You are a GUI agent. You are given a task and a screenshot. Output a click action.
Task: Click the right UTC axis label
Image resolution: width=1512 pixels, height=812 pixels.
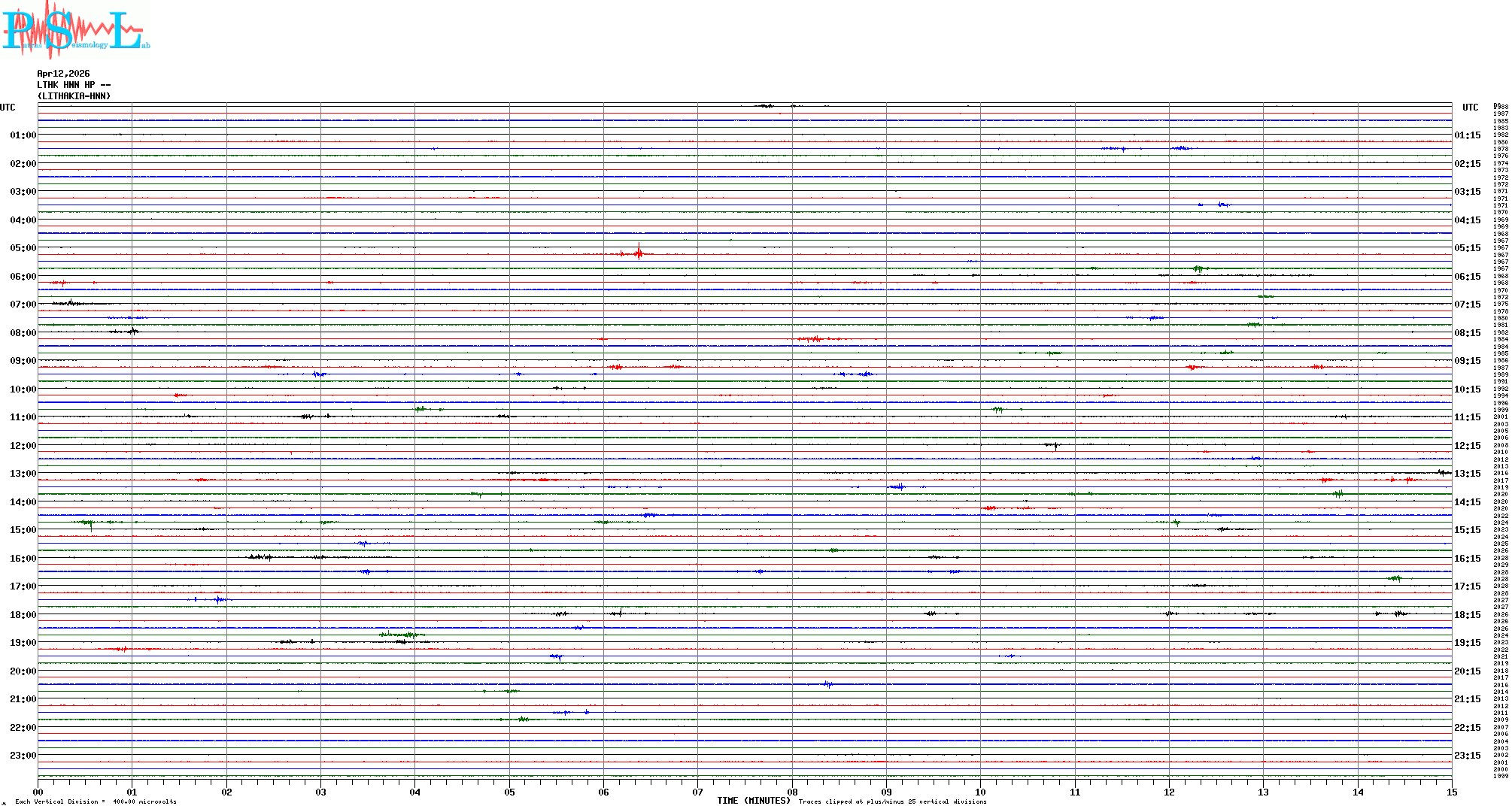coord(1470,108)
